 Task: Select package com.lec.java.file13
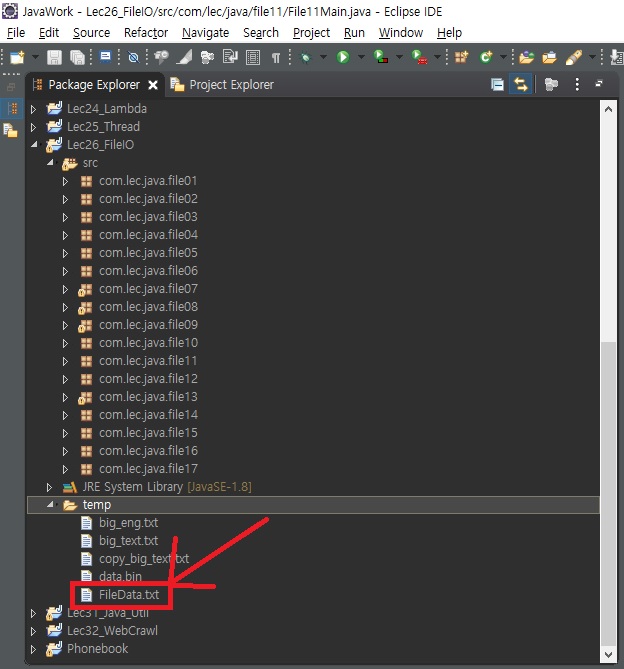click(x=148, y=397)
